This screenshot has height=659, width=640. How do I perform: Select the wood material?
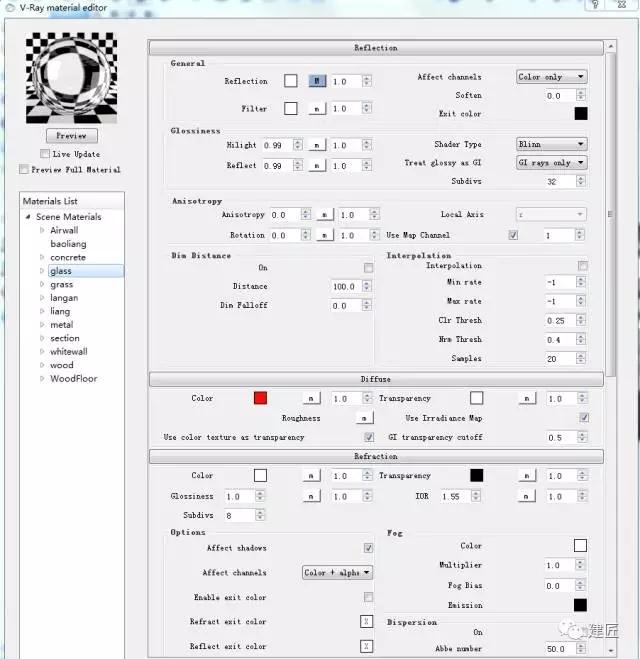[62, 365]
